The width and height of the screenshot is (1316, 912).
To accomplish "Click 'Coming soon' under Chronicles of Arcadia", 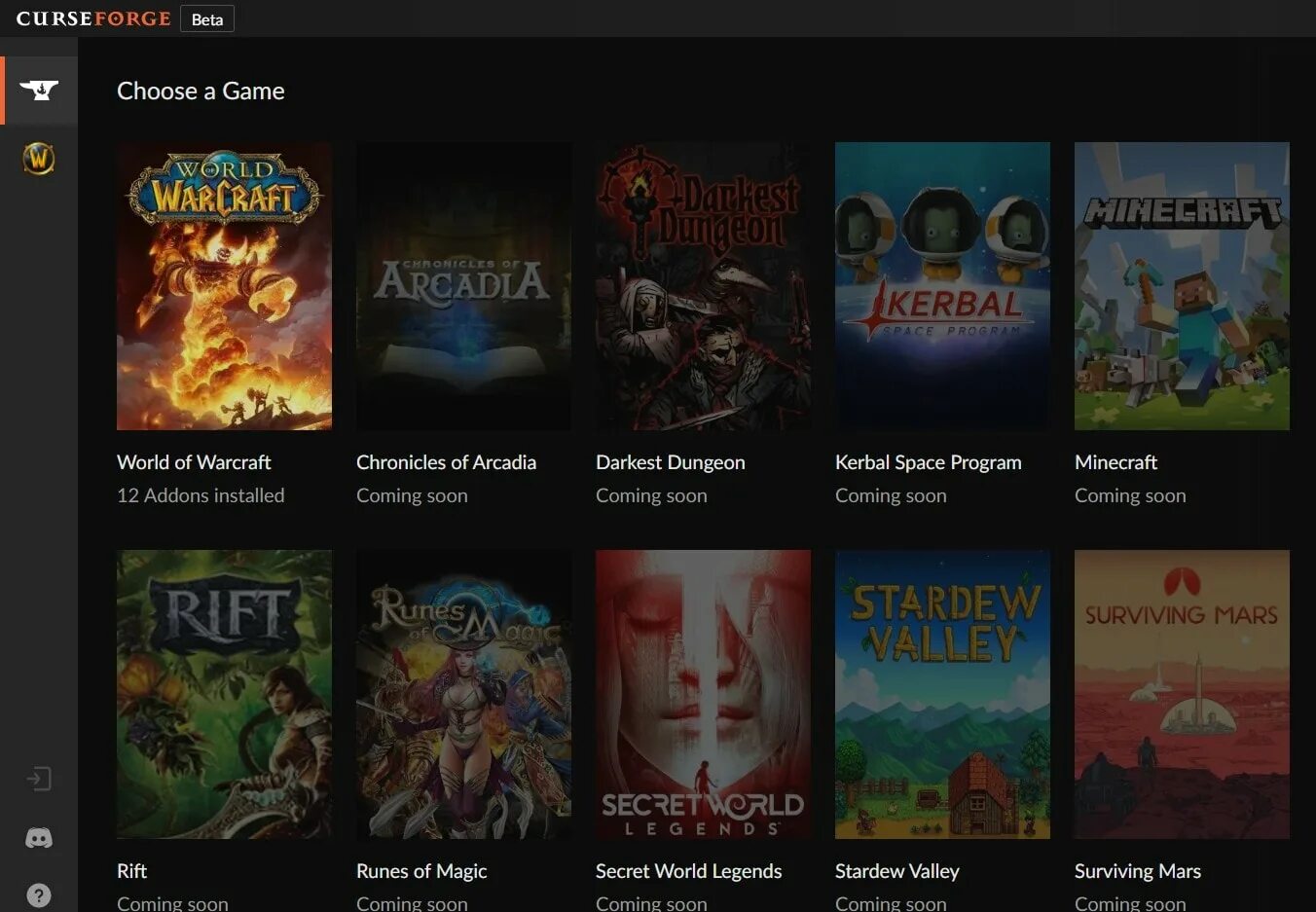I will 412,495.
